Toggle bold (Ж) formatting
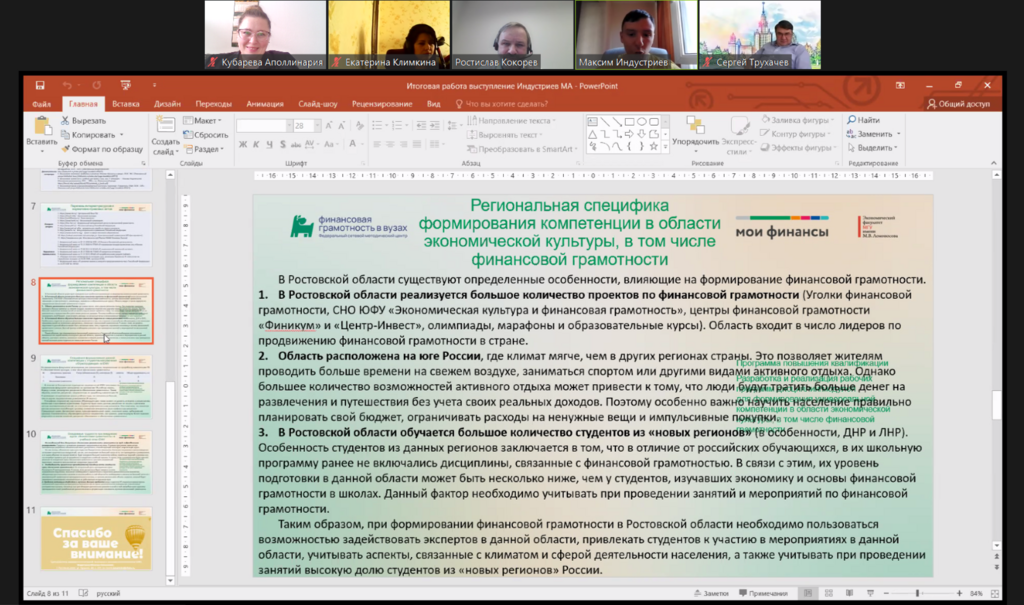This screenshot has height=605, width=1024. pos(243,144)
